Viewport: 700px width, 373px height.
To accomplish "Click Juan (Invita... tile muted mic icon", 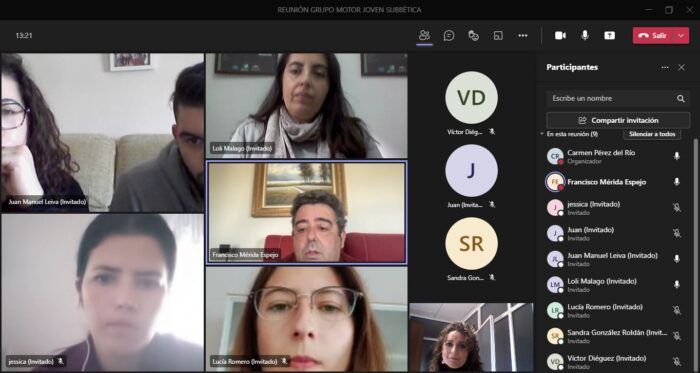I will (492, 204).
